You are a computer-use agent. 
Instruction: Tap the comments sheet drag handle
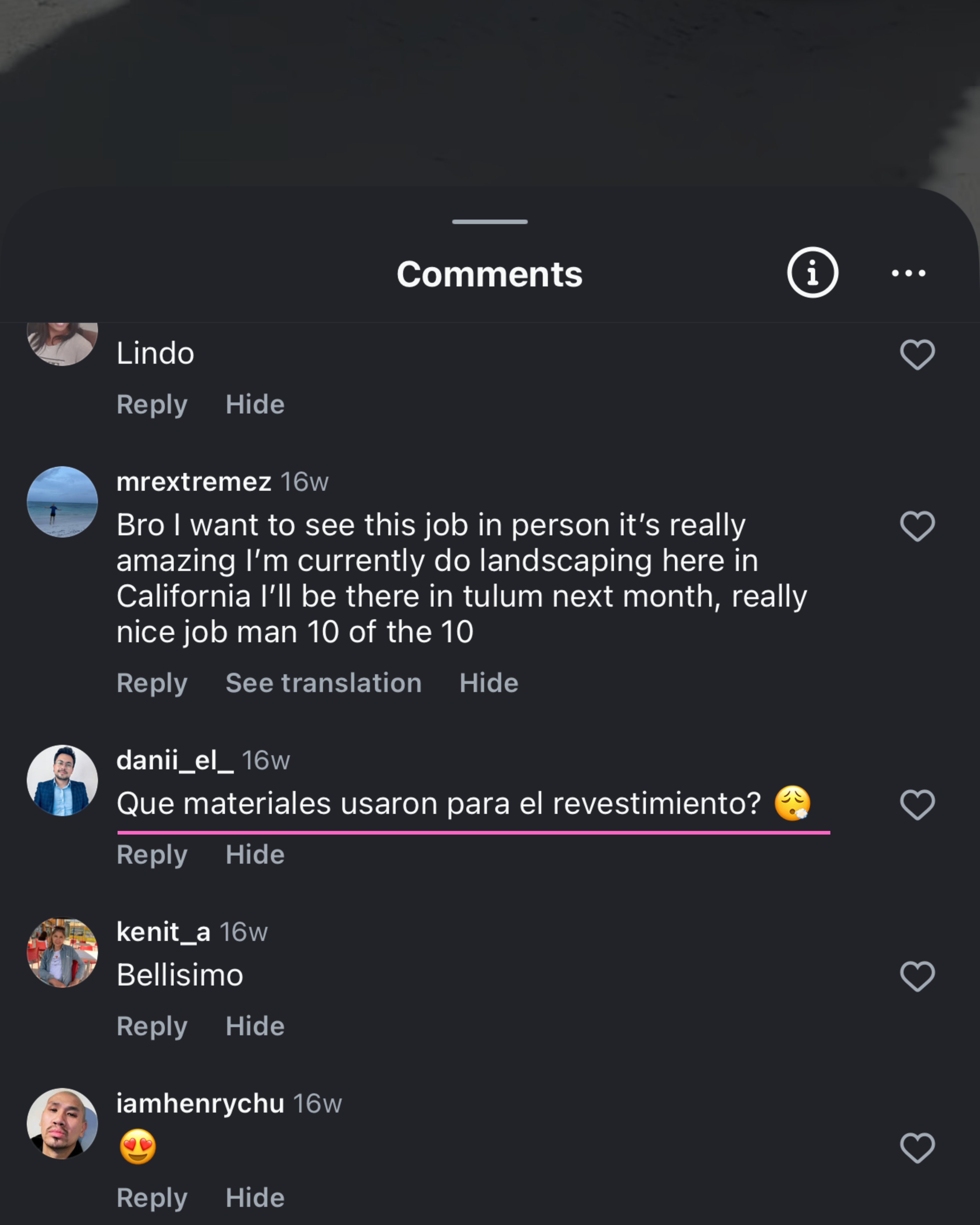tap(490, 222)
